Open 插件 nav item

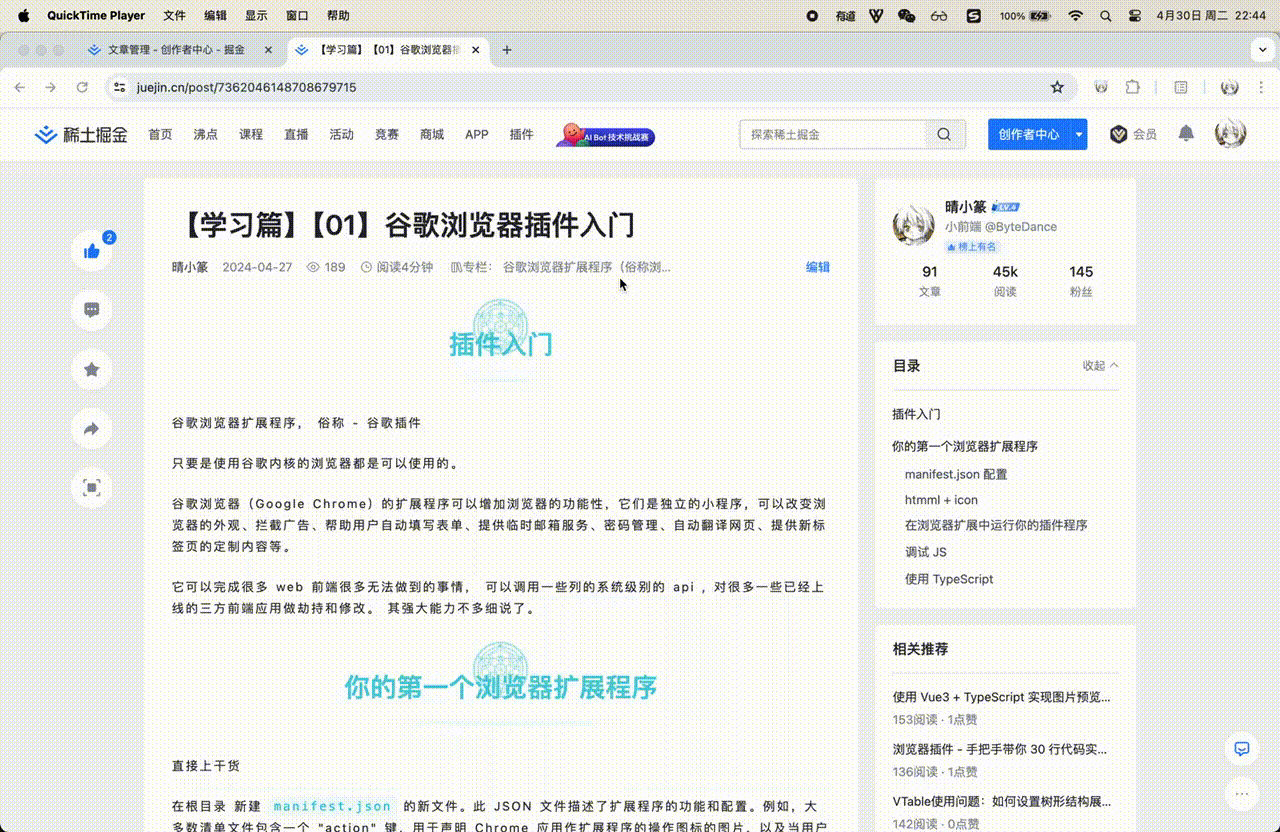point(521,134)
